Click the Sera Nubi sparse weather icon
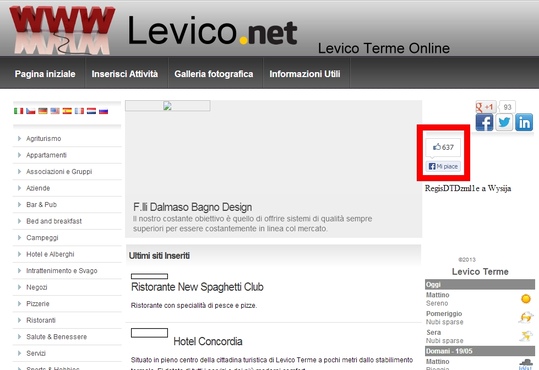539x370 pixels. (x=526, y=336)
